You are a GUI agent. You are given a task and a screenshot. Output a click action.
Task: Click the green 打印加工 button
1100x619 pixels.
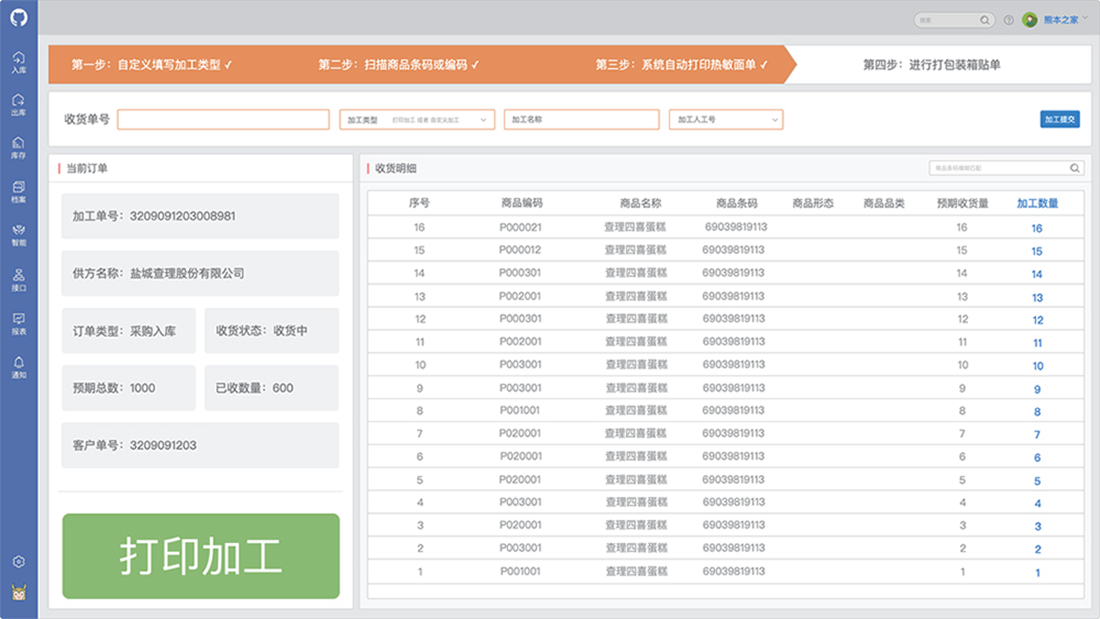pyautogui.click(x=201, y=556)
